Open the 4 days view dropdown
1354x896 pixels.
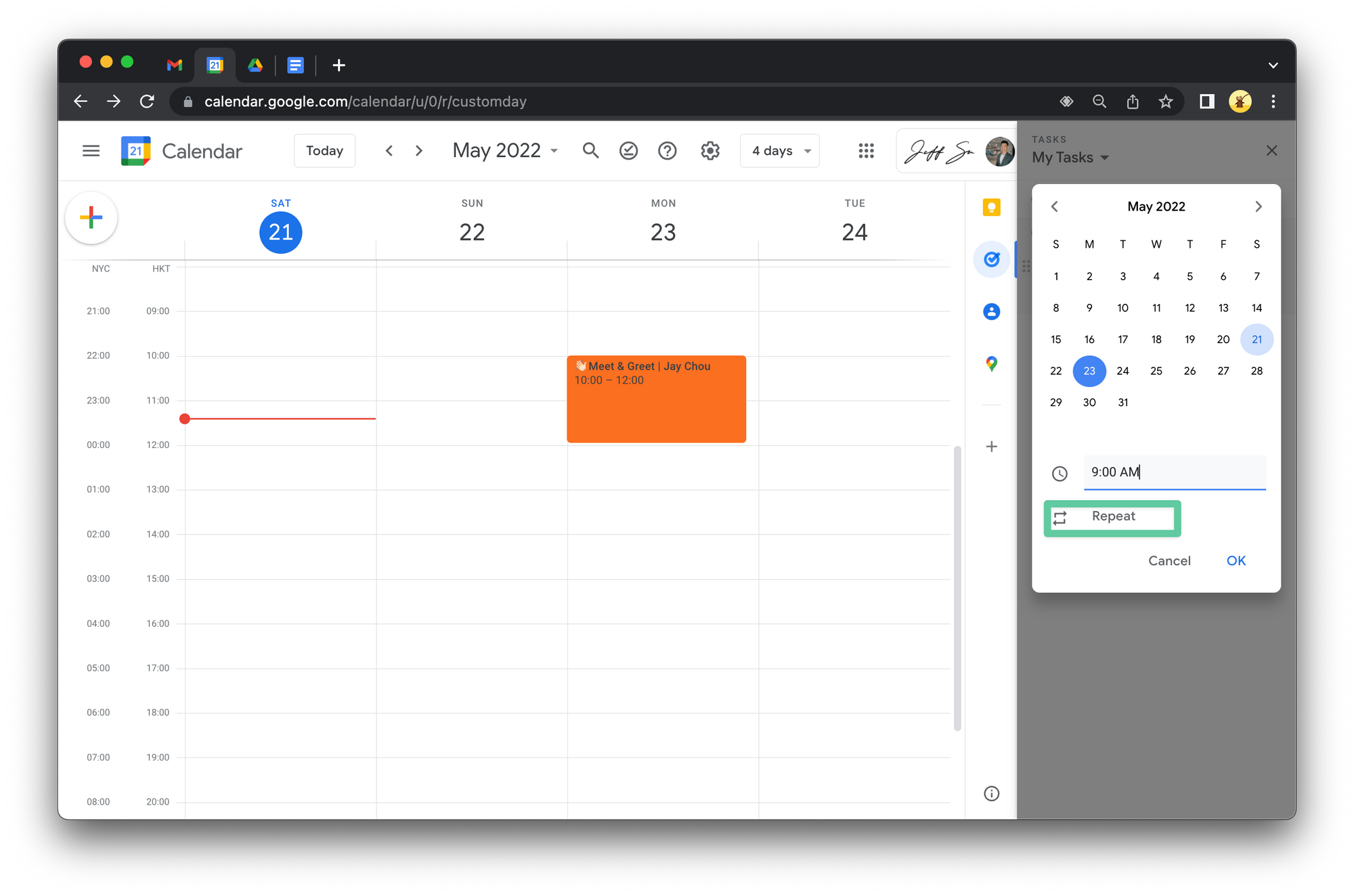click(x=780, y=151)
